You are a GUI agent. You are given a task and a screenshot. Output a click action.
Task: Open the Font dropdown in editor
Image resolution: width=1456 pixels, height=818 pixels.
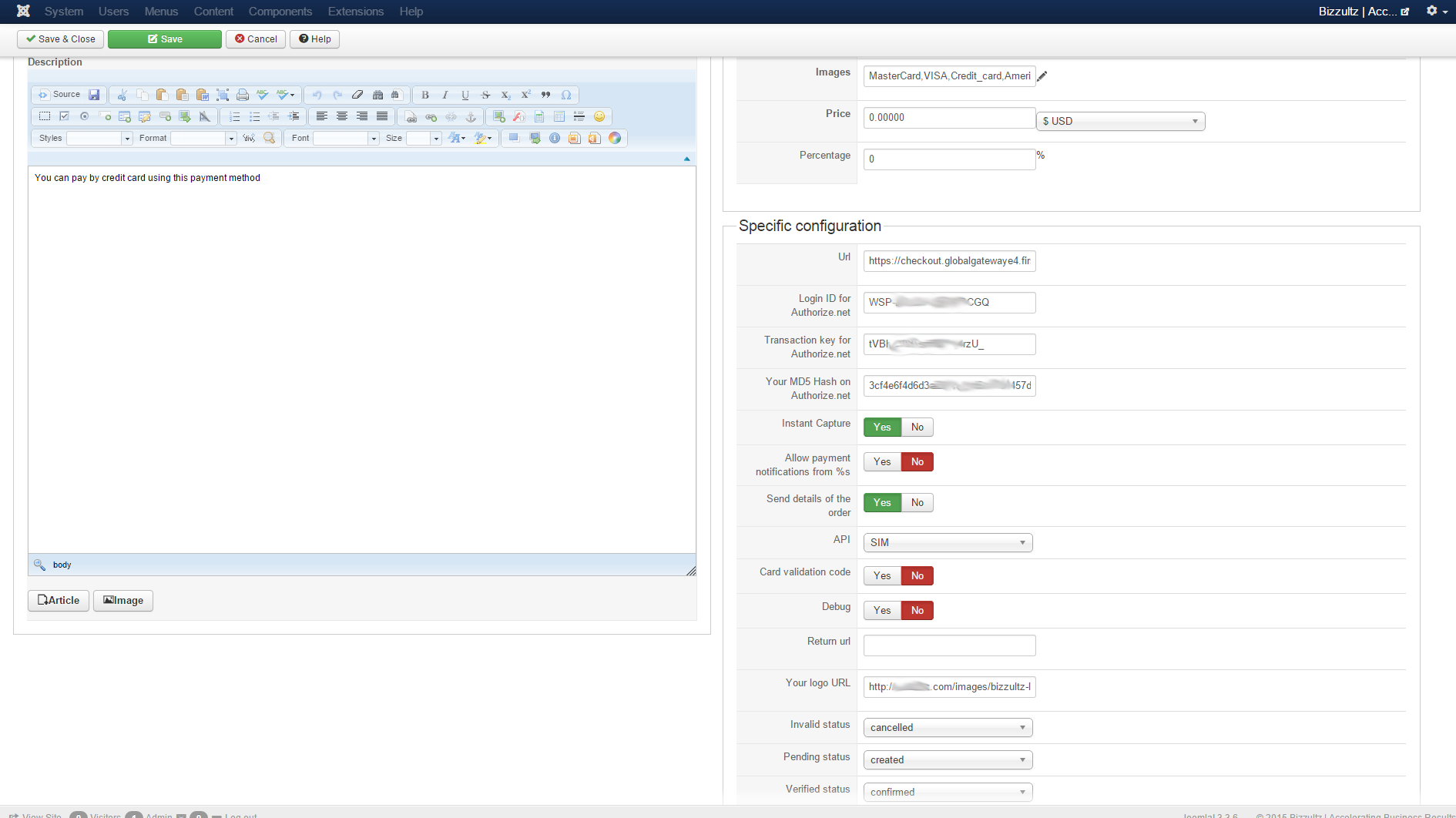click(x=346, y=138)
